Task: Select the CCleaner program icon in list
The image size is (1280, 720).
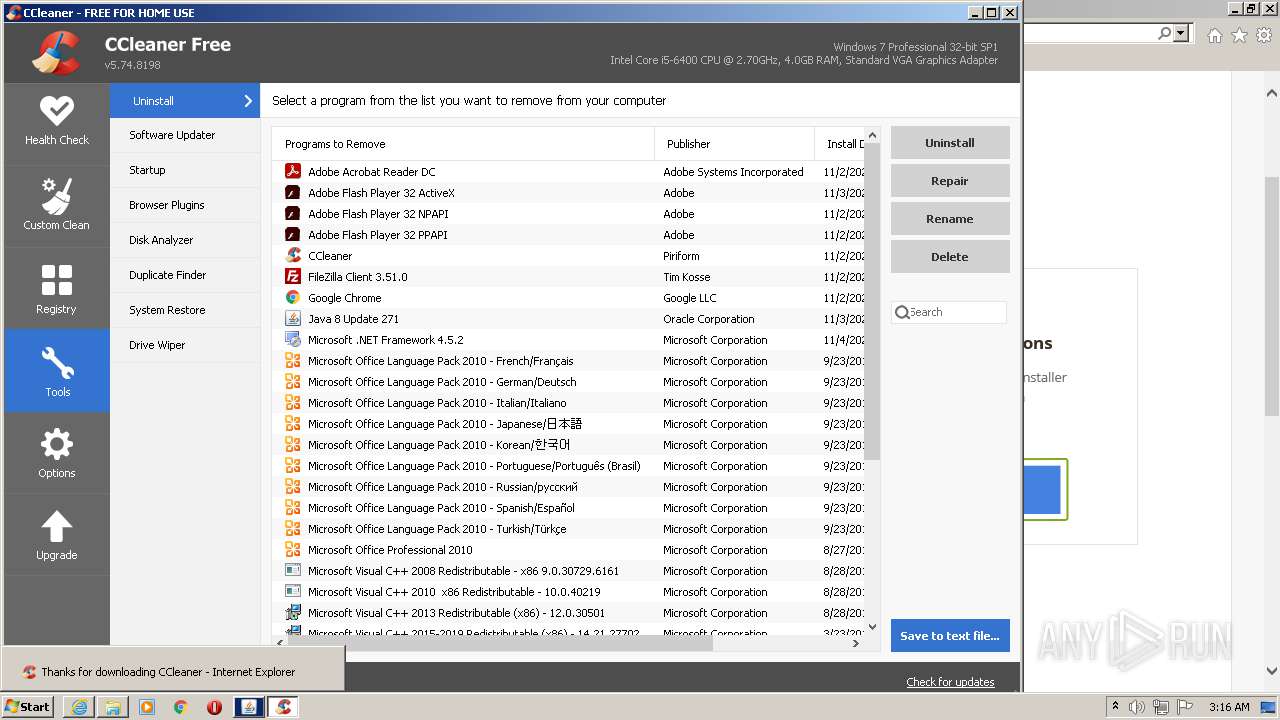Action: pos(293,255)
